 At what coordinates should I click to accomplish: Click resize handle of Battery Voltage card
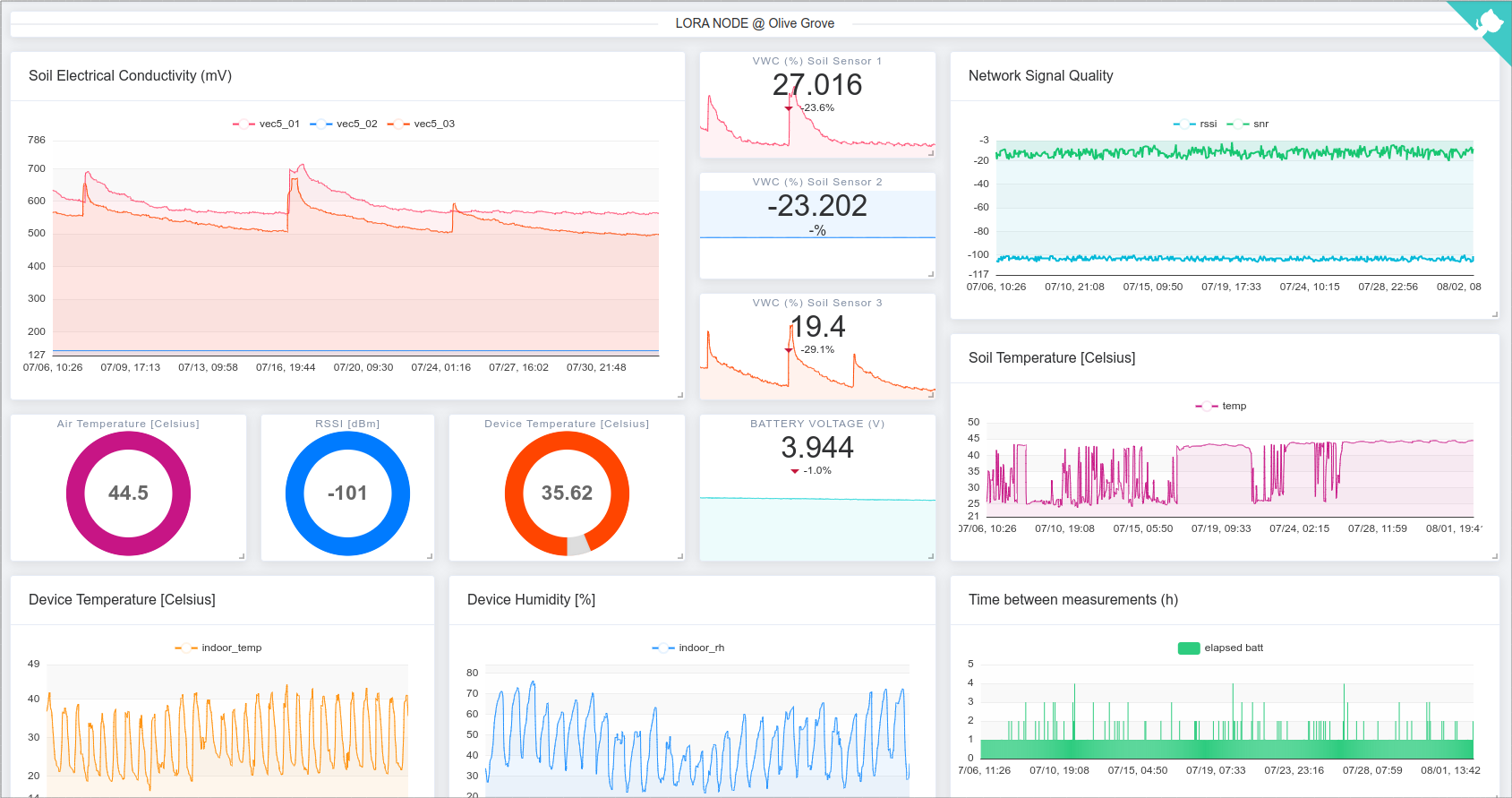pyautogui.click(x=931, y=556)
